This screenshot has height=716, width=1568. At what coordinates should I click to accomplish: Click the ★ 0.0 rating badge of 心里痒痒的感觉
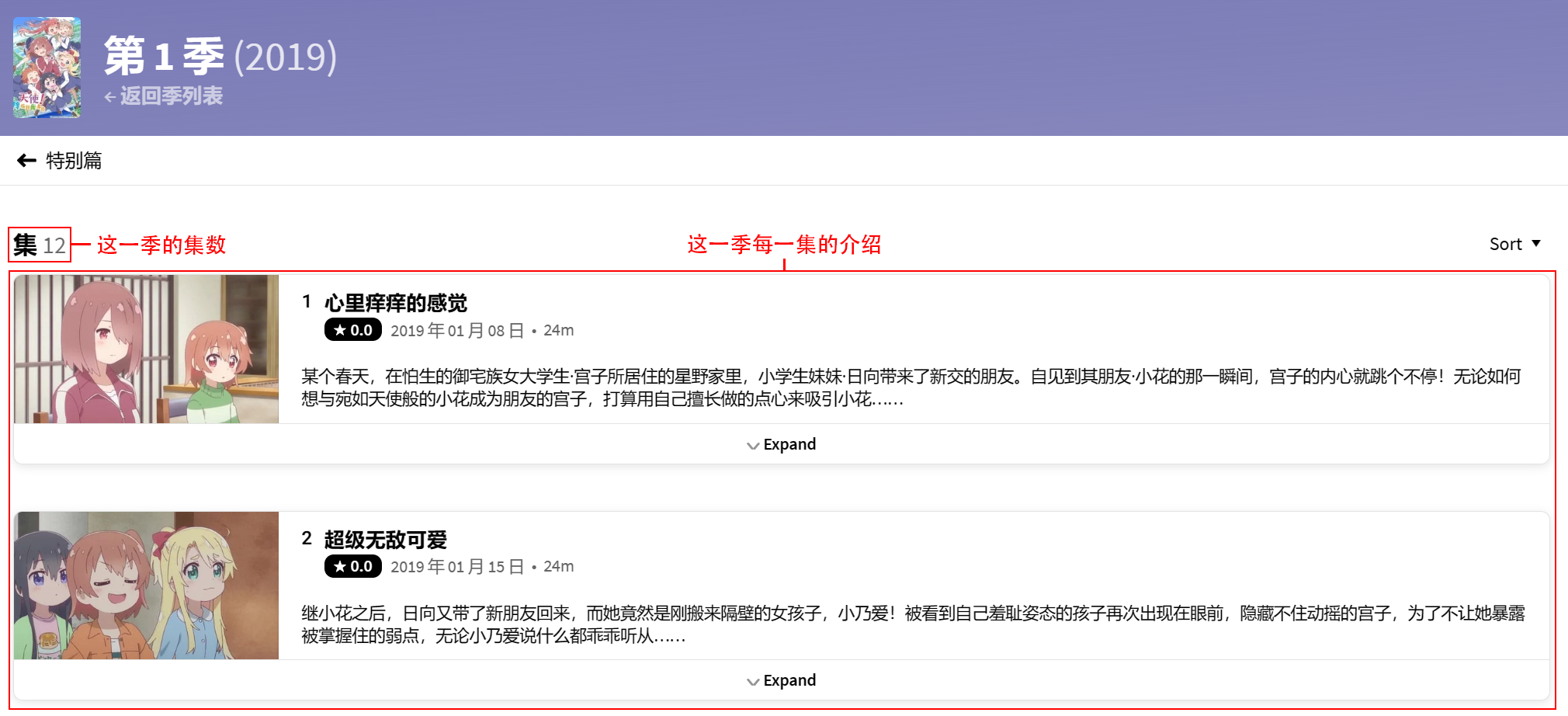[352, 330]
